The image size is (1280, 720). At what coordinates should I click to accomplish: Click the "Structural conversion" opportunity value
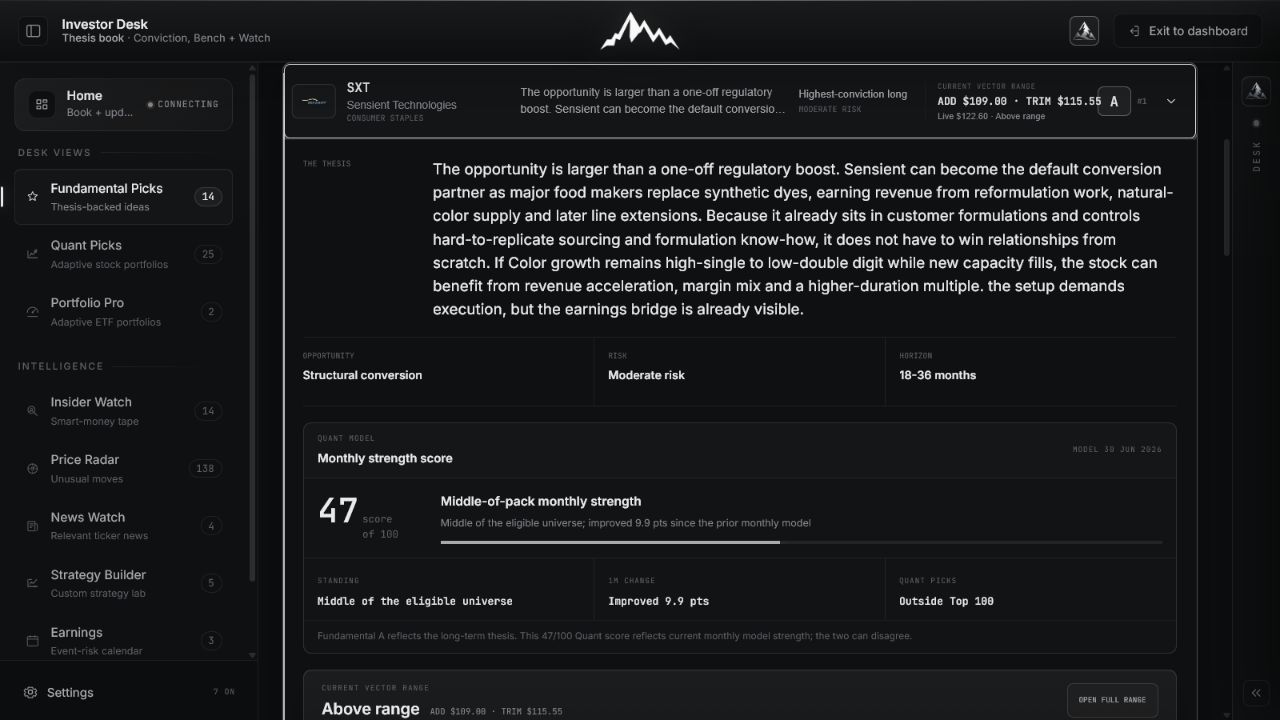point(362,375)
